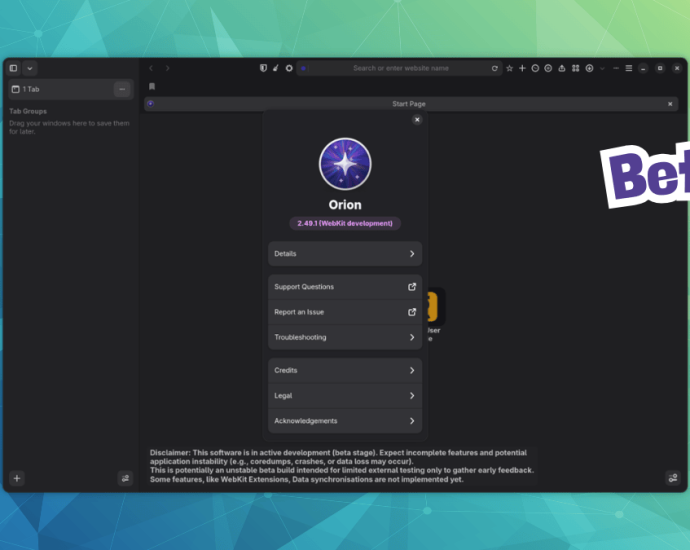Image resolution: width=690 pixels, height=550 pixels.
Task: Click the circular icon left of share
Action: [548, 68]
